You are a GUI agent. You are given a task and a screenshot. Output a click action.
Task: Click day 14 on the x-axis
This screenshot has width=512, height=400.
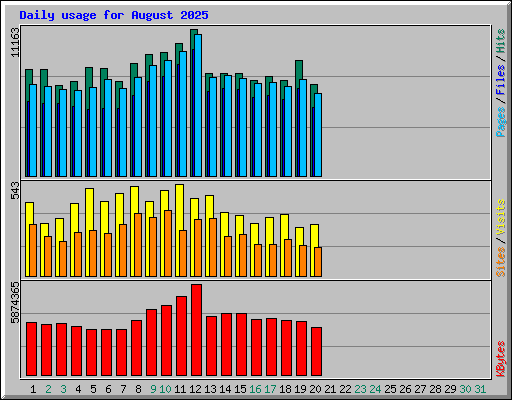point(225,389)
